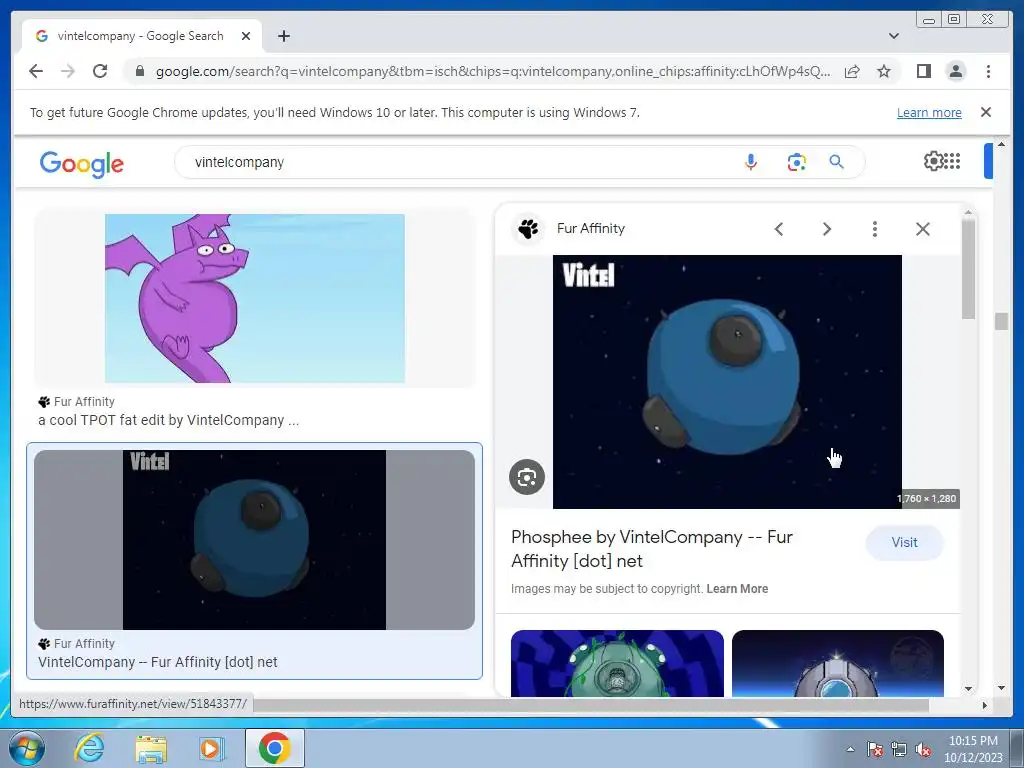Open Google quick settings gear
The width and height of the screenshot is (1024, 768).
[933, 161]
